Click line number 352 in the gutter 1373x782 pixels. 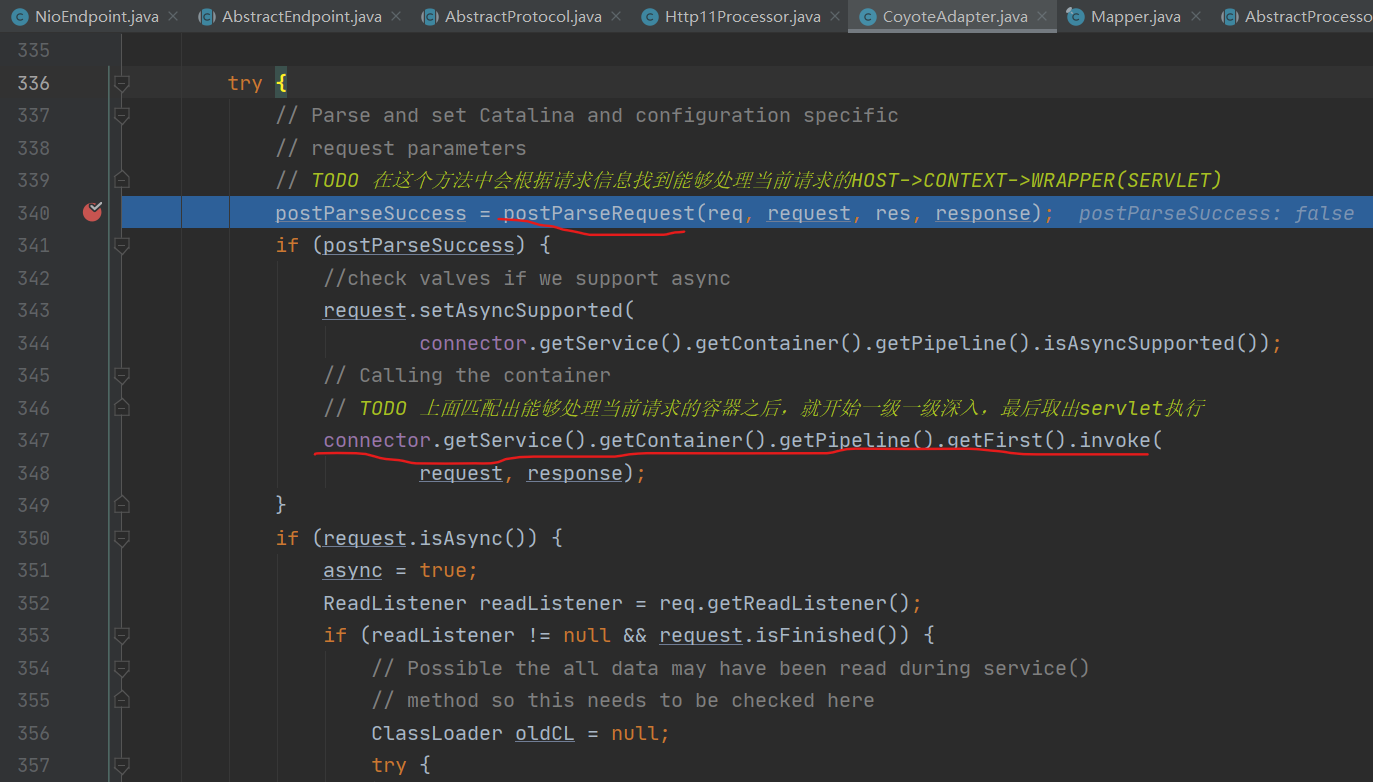point(33,603)
